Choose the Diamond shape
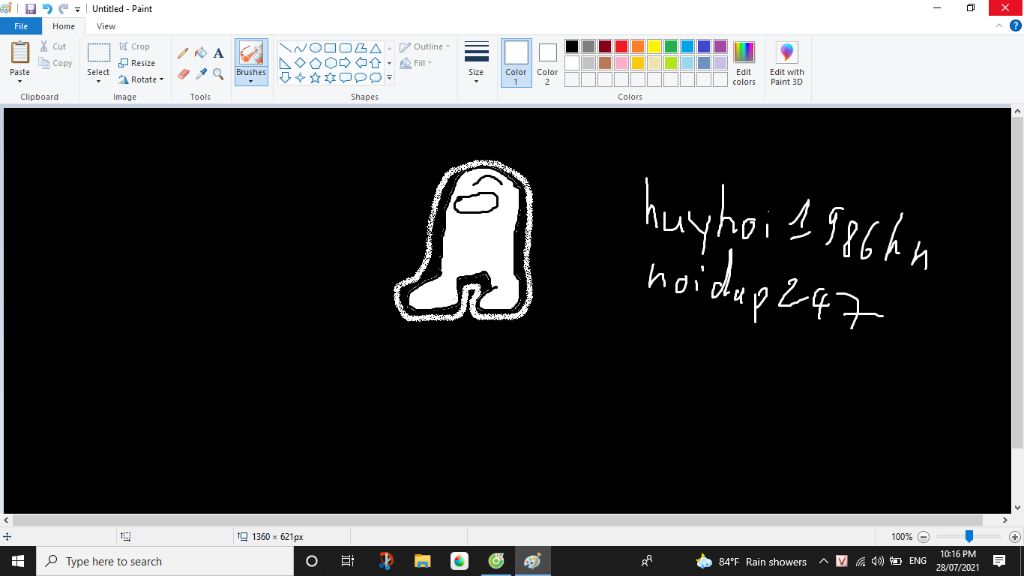The width and height of the screenshot is (1024, 576). [x=300, y=63]
